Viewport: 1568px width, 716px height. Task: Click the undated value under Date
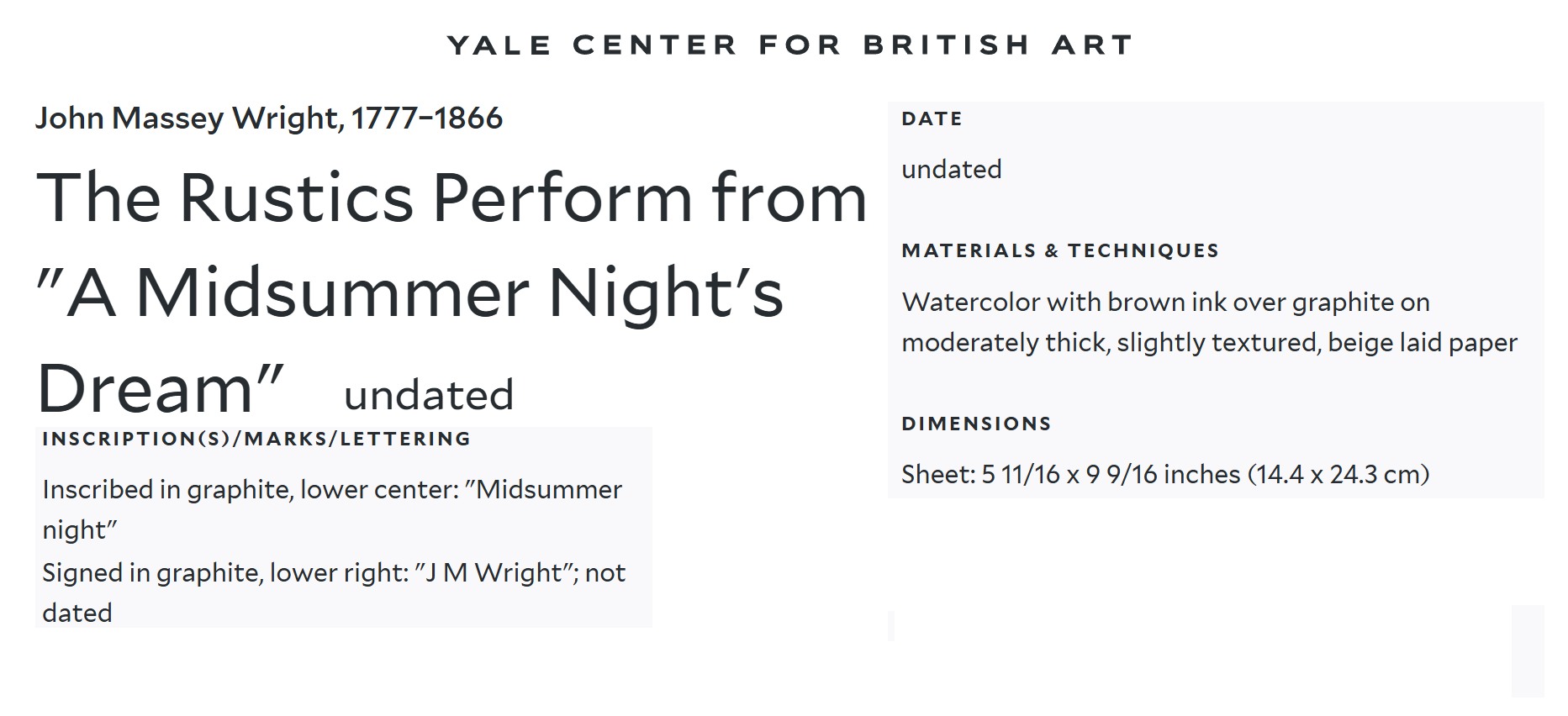pyautogui.click(x=951, y=170)
